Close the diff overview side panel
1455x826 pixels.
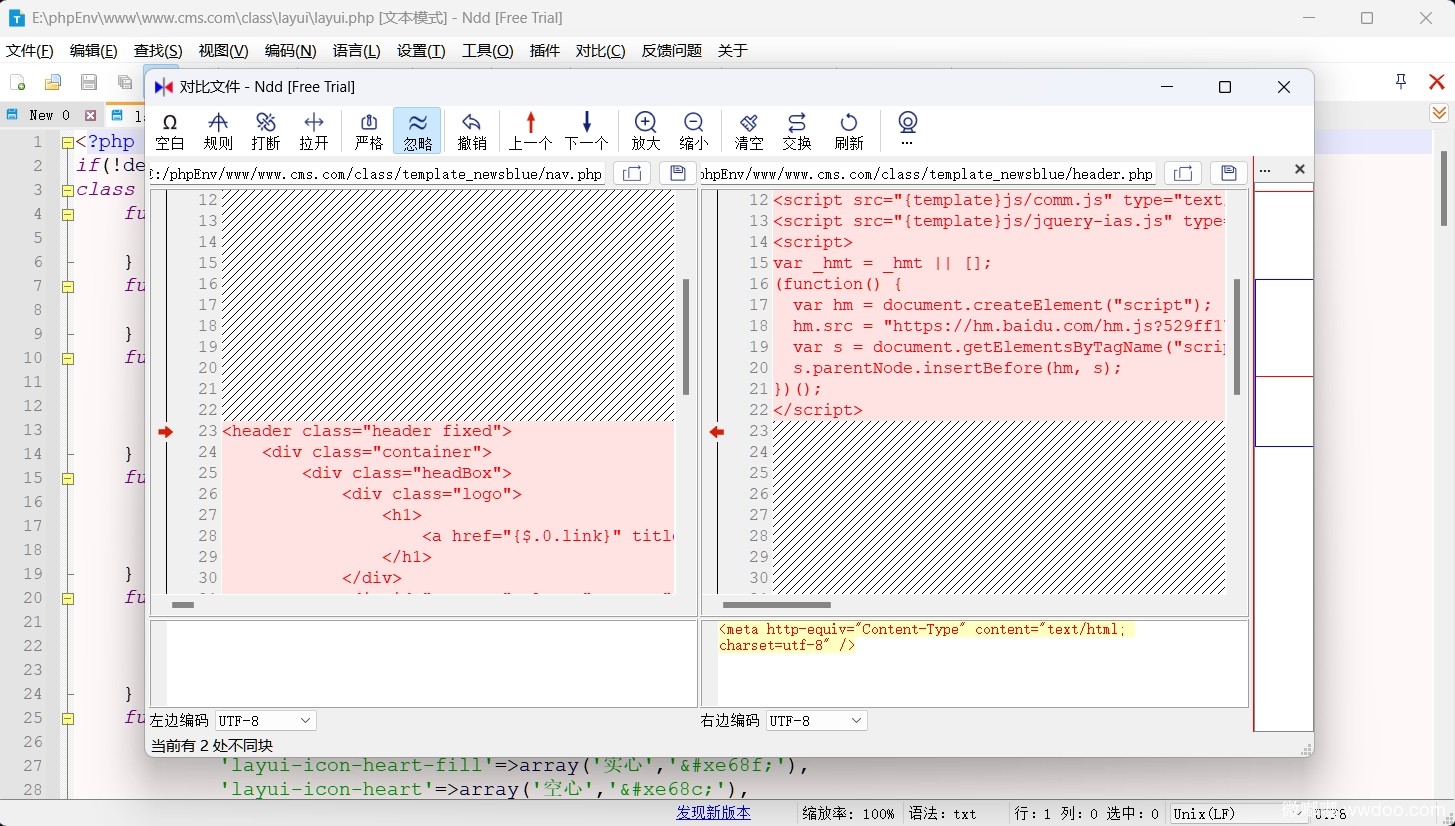click(1299, 169)
